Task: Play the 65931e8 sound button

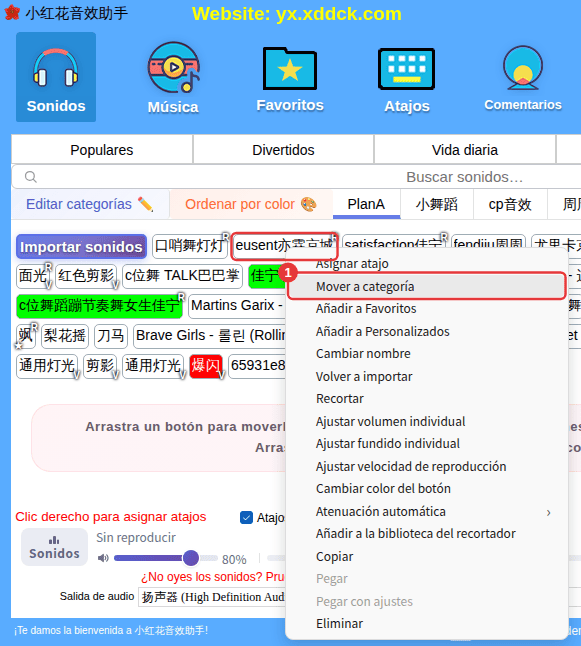Action: coord(257,366)
